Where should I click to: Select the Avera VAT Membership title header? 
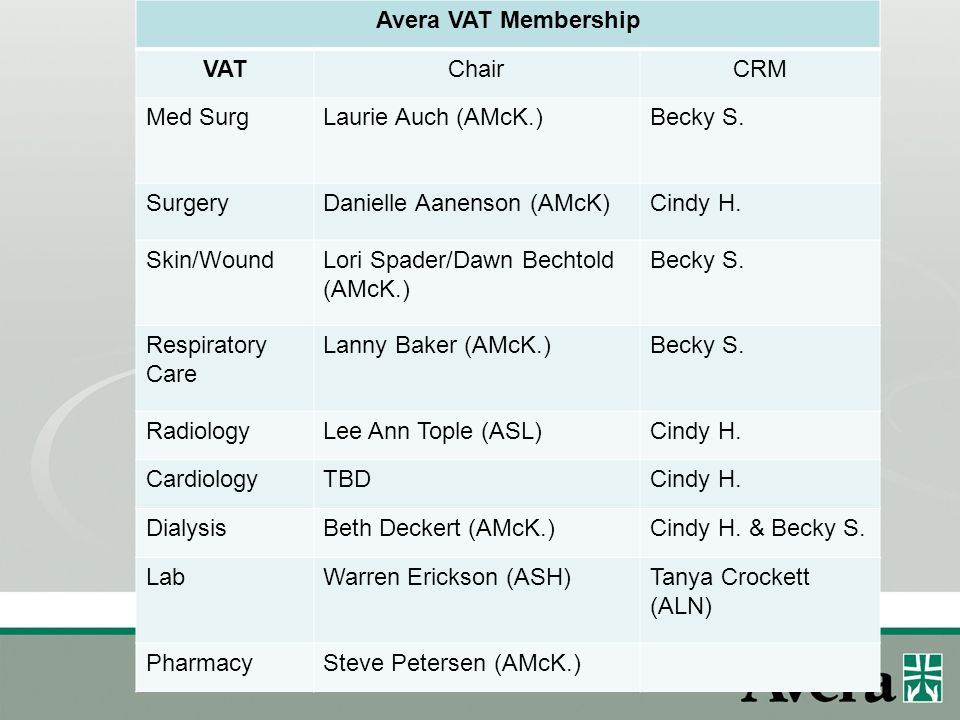point(508,20)
